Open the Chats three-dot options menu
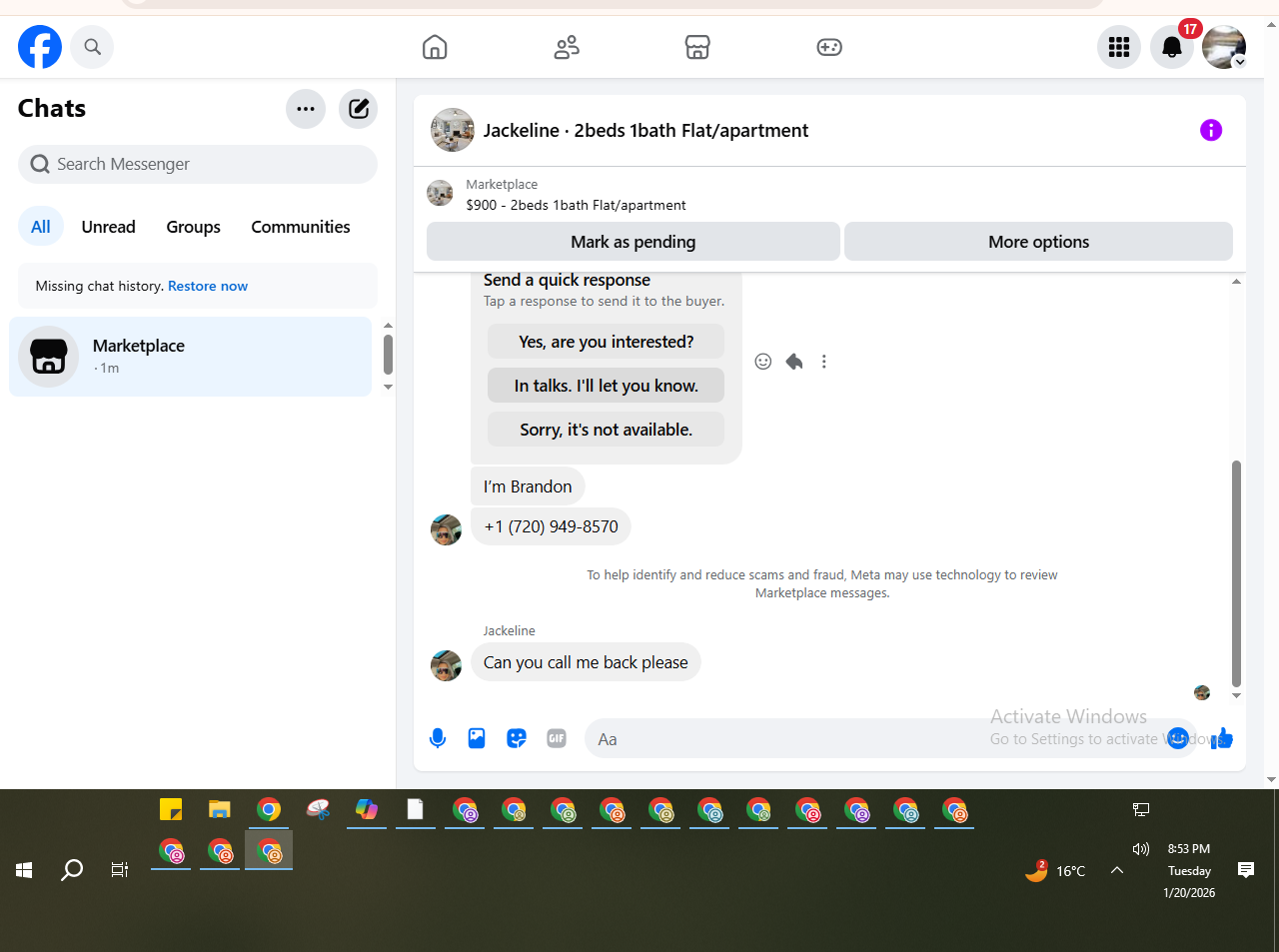Image resolution: width=1279 pixels, height=952 pixels. coord(306,109)
